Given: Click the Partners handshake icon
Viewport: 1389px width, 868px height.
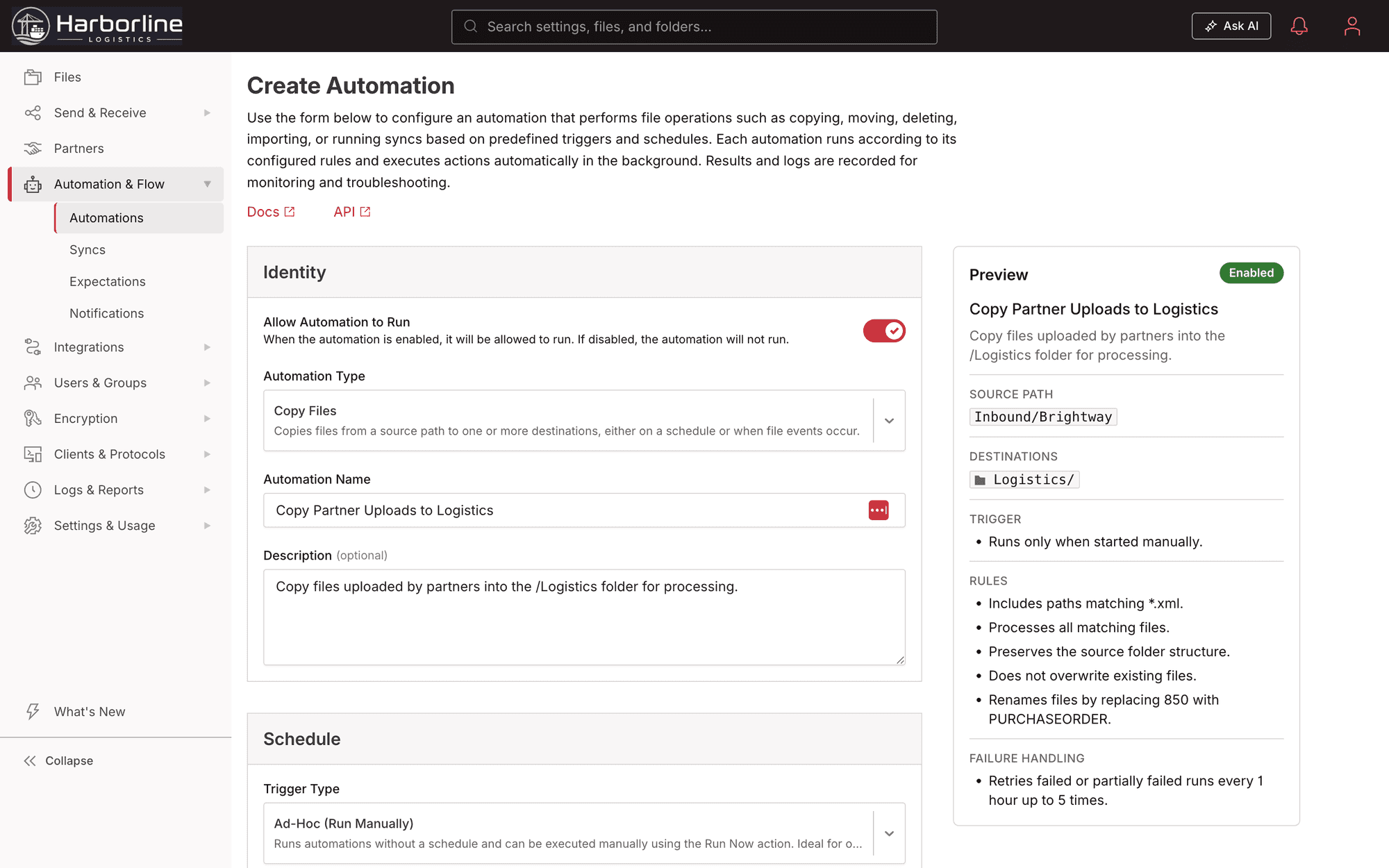Looking at the screenshot, I should (33, 149).
